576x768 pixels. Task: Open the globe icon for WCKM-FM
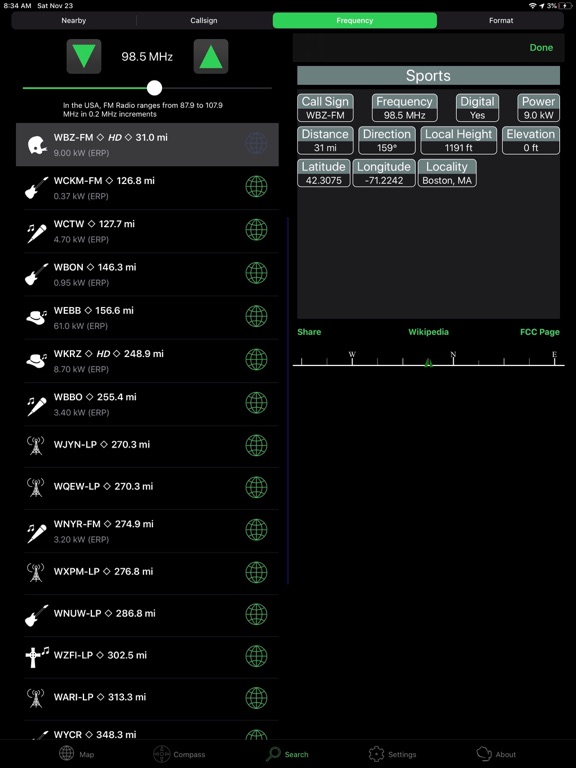pos(256,187)
